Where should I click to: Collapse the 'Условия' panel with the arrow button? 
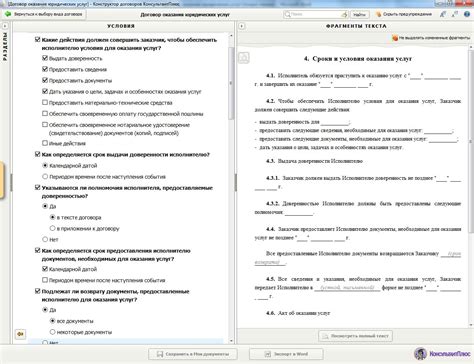pos(5,26)
